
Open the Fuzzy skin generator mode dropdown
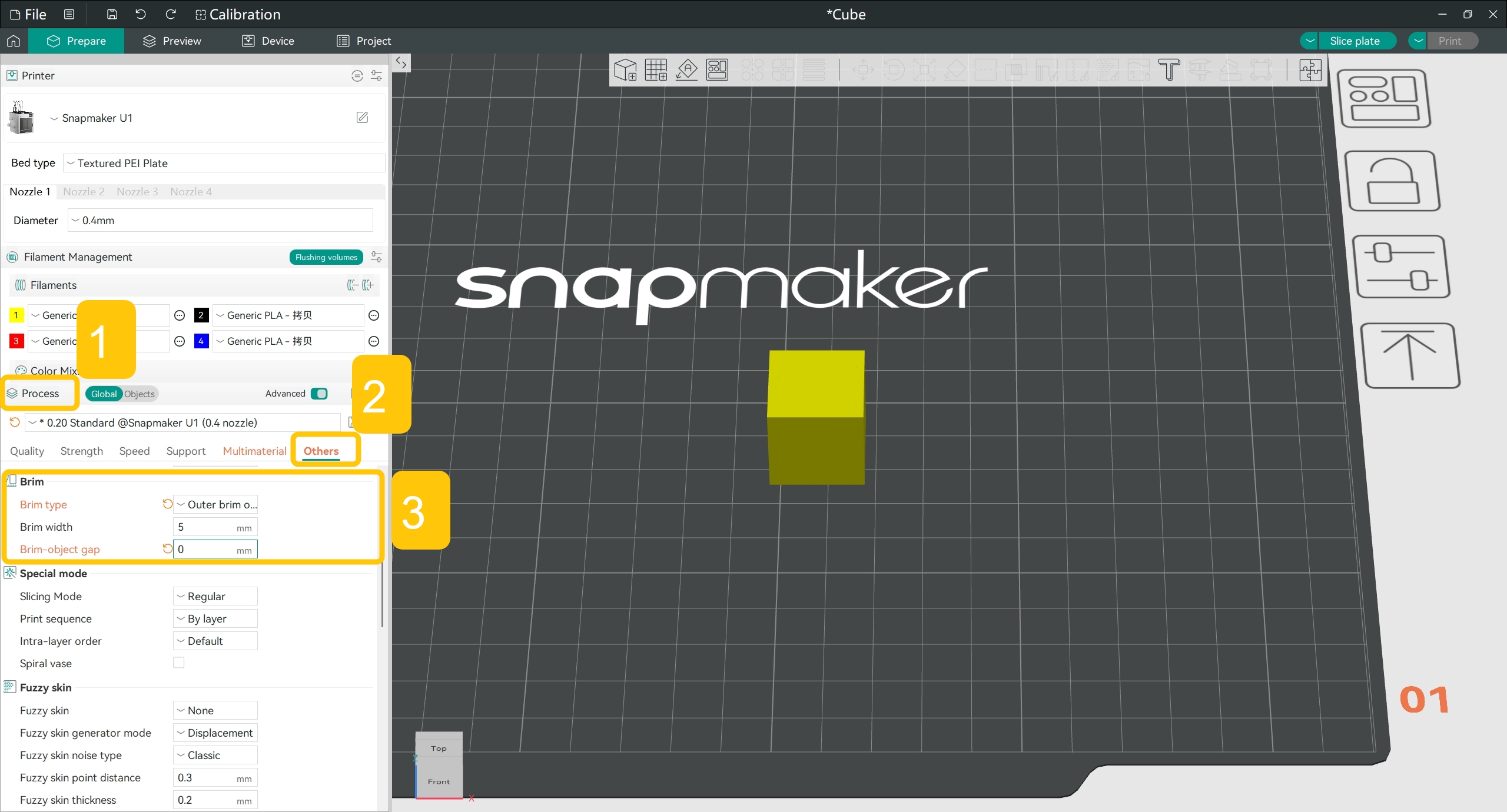[215, 733]
